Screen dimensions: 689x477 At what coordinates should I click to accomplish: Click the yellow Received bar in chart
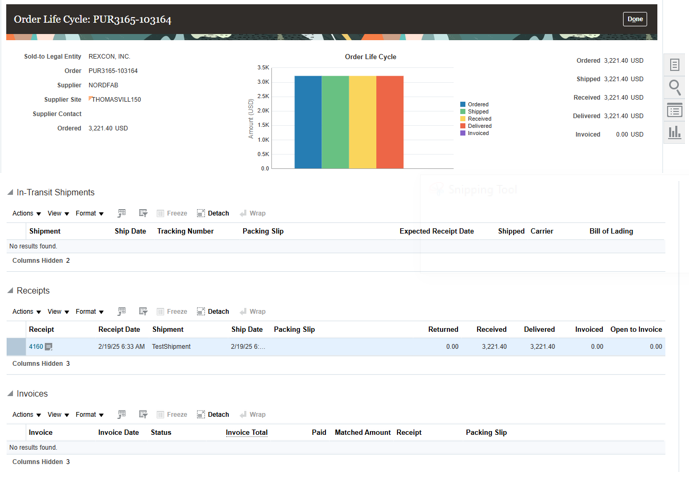[363, 122]
